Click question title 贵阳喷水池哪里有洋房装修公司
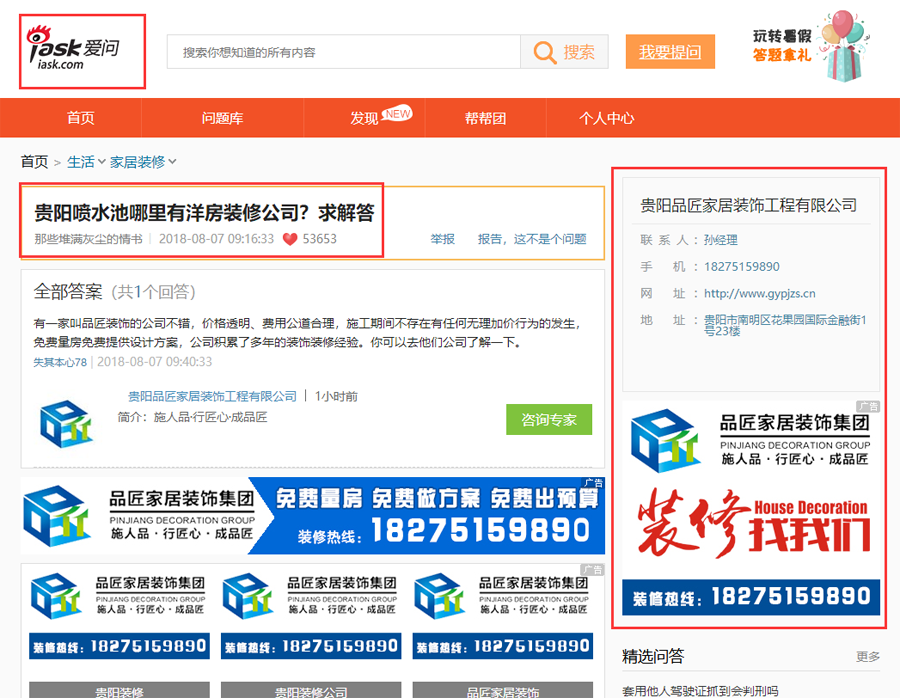 point(204,213)
